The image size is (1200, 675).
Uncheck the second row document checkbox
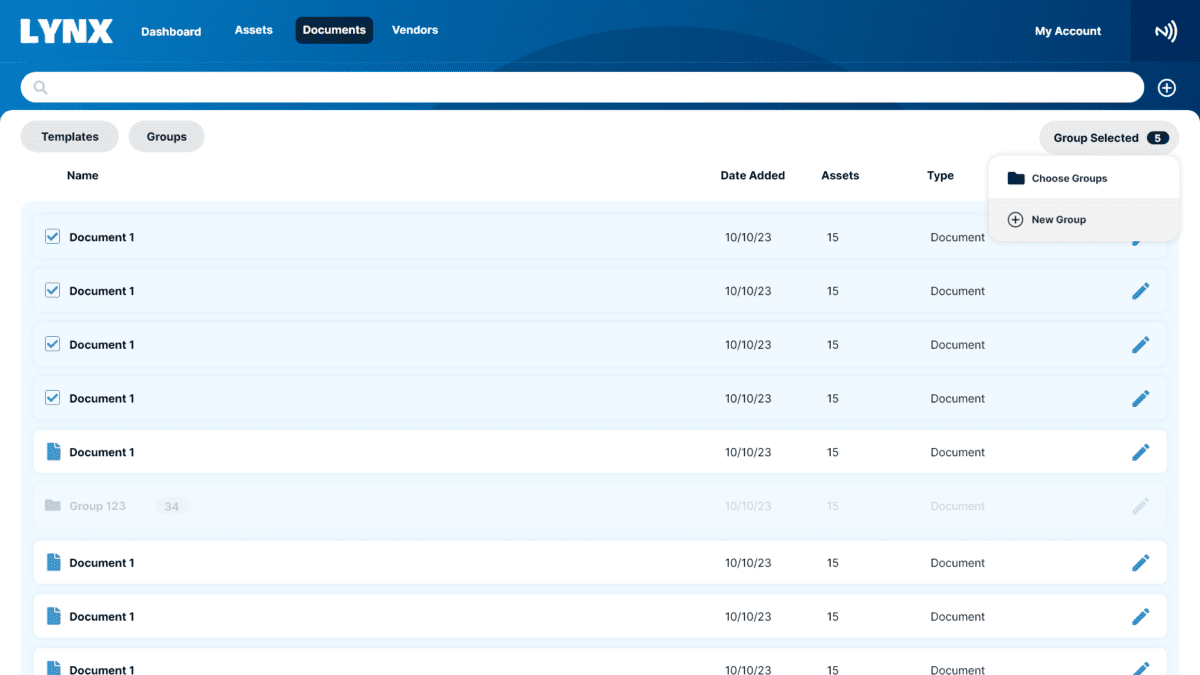pos(53,291)
